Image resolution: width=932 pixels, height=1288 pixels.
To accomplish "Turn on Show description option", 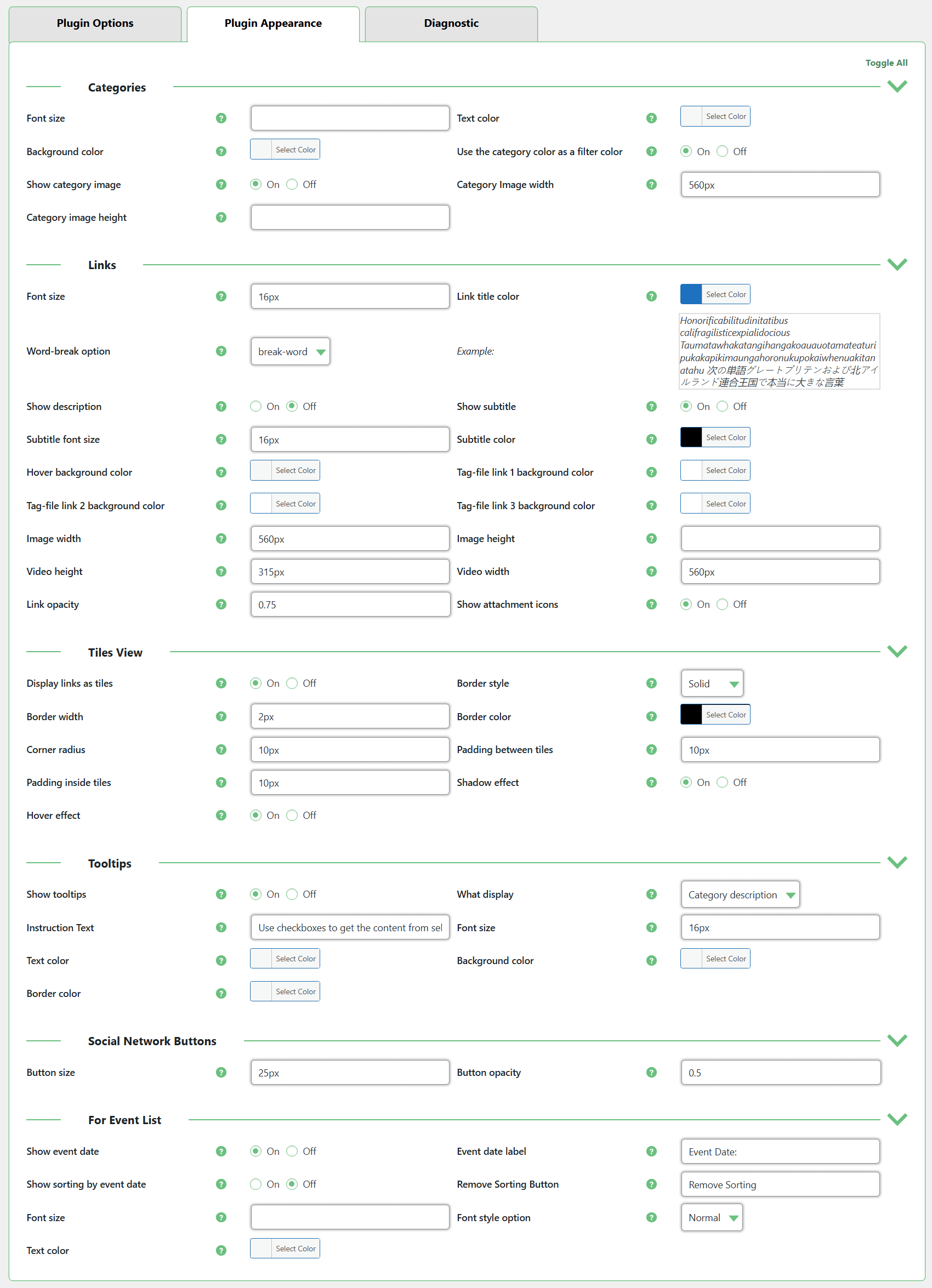I will tap(255, 407).
